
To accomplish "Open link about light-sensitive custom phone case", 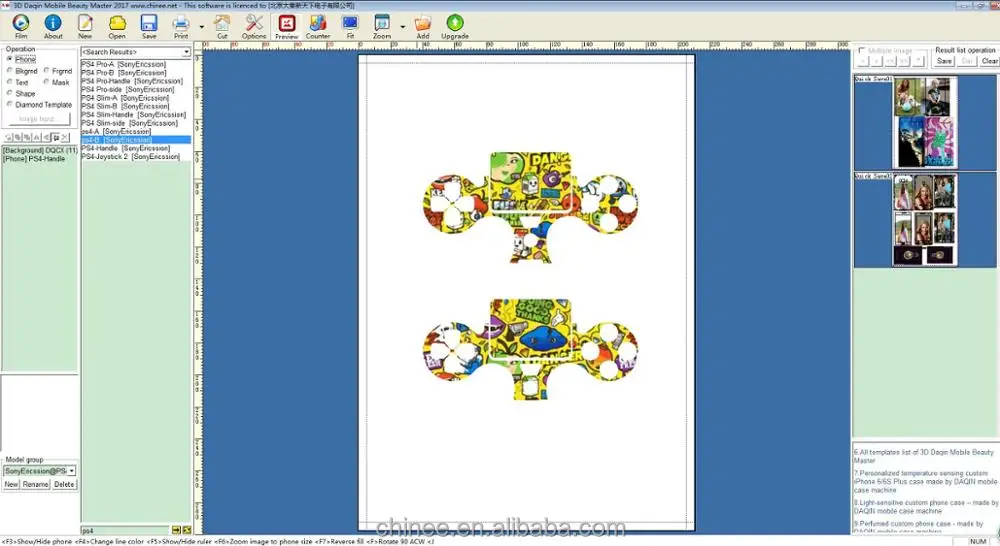I will [x=926, y=507].
